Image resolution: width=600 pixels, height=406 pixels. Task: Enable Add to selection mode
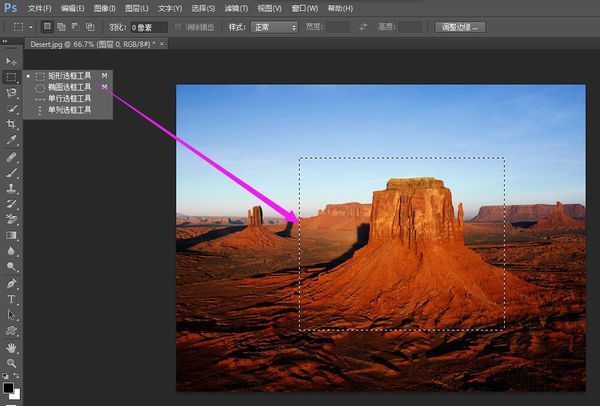[62, 27]
